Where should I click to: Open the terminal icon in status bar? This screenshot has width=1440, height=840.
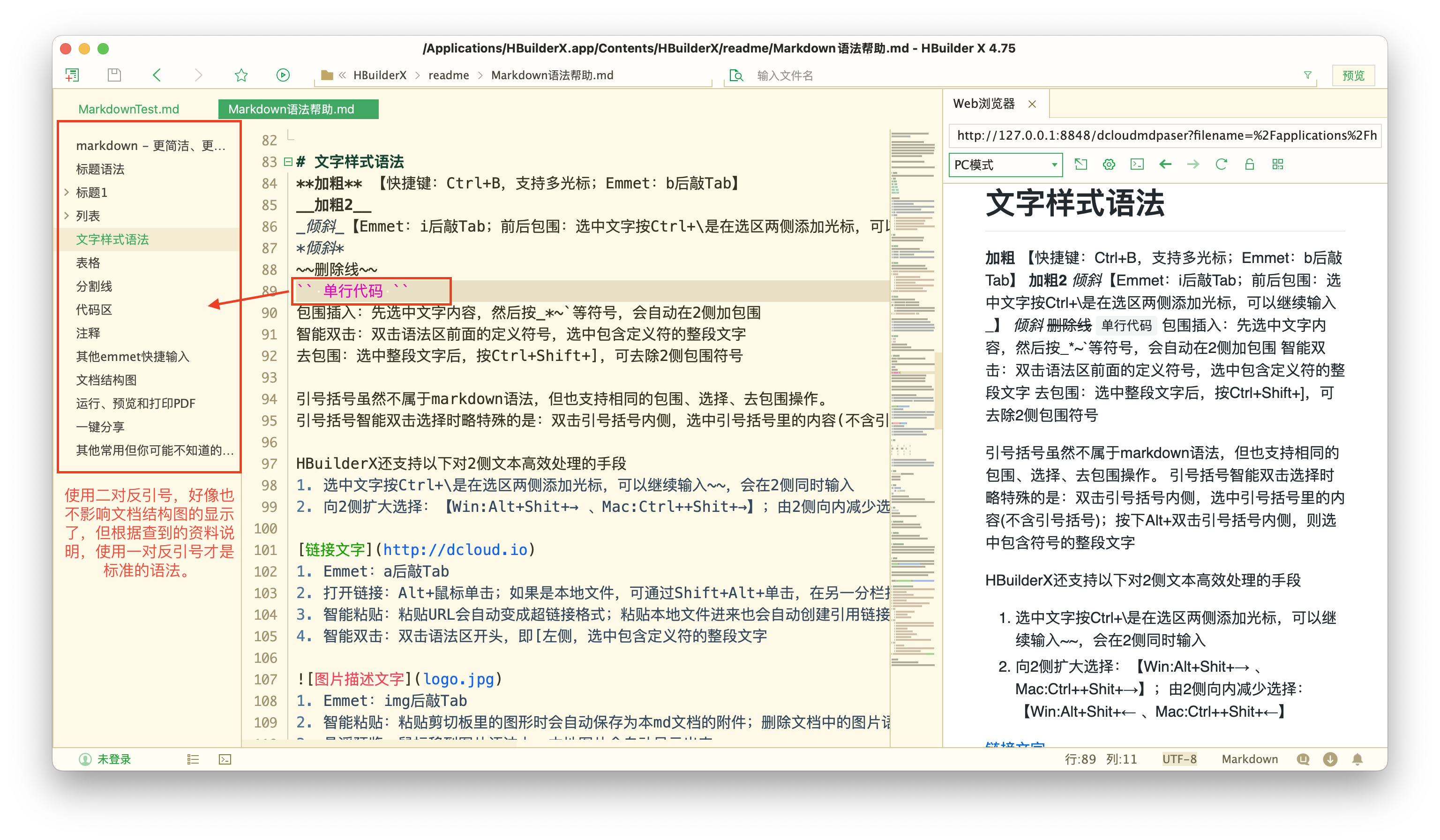coord(225,759)
